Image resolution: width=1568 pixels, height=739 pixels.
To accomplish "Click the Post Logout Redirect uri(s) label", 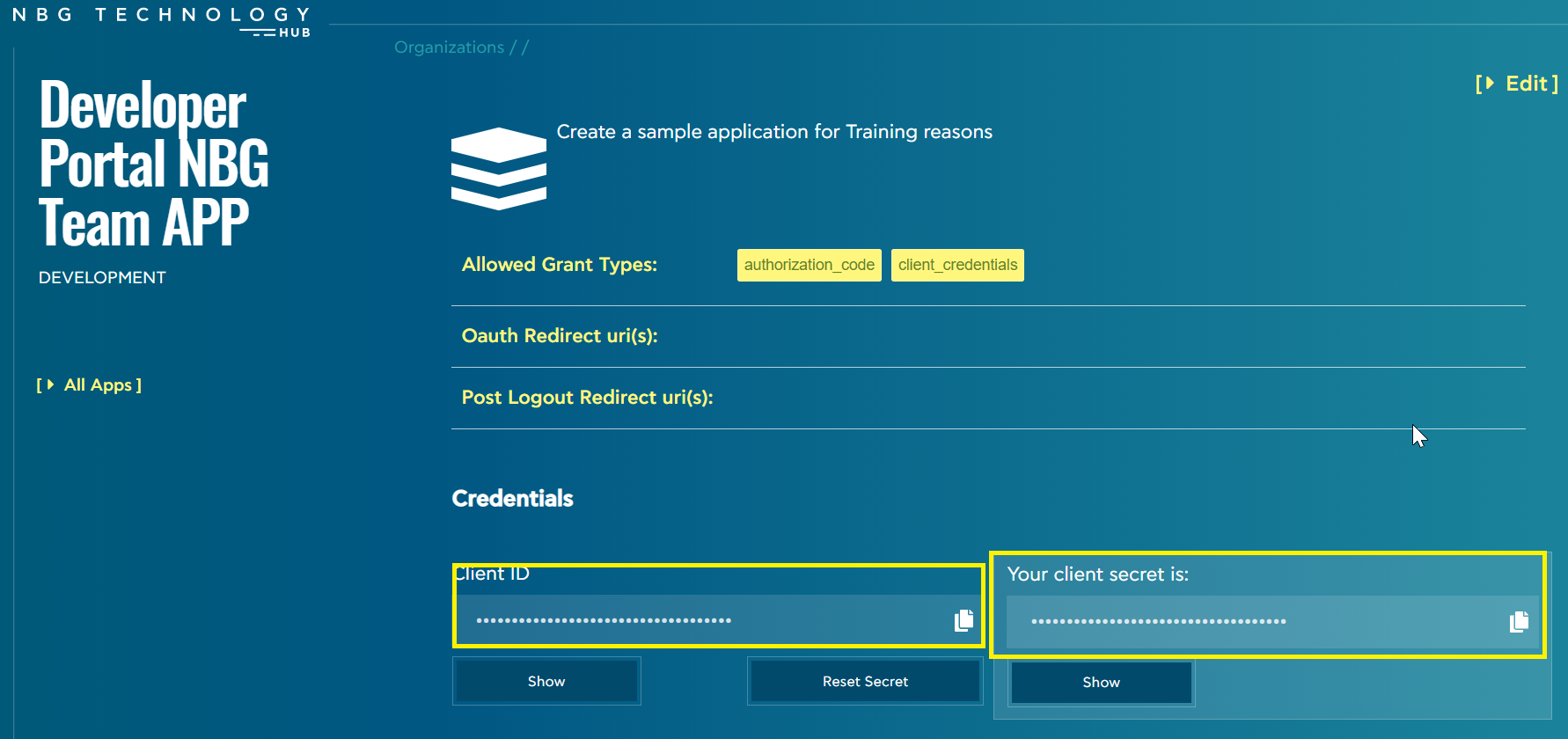I will 587,398.
